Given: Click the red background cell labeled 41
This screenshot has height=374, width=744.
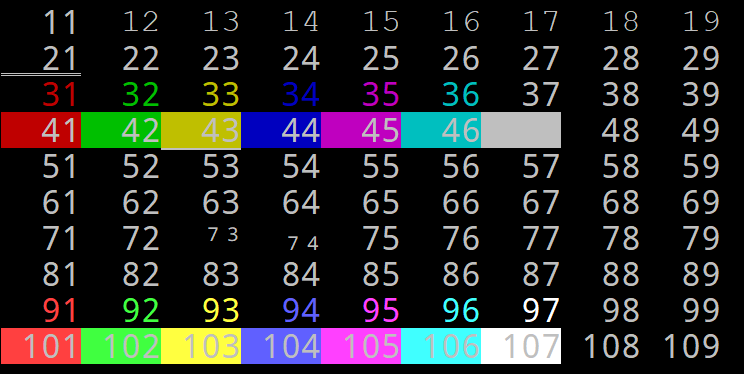Looking at the screenshot, I should click(41, 130).
